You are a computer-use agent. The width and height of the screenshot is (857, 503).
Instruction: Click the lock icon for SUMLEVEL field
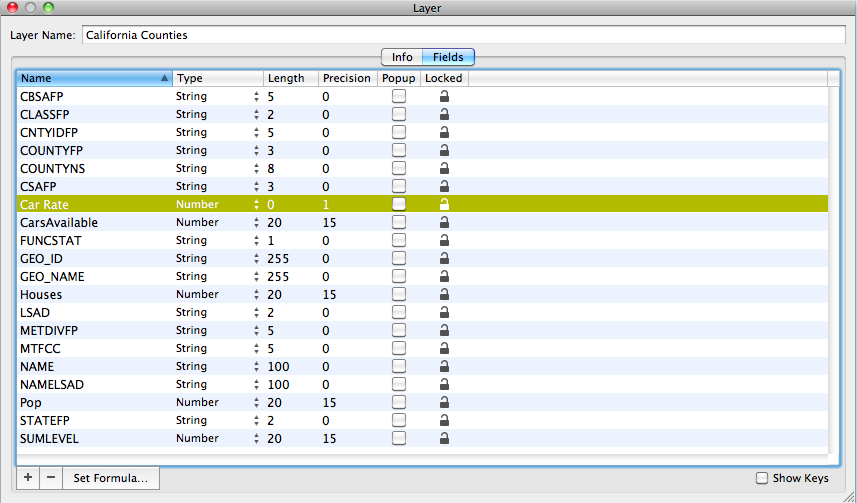click(444, 439)
